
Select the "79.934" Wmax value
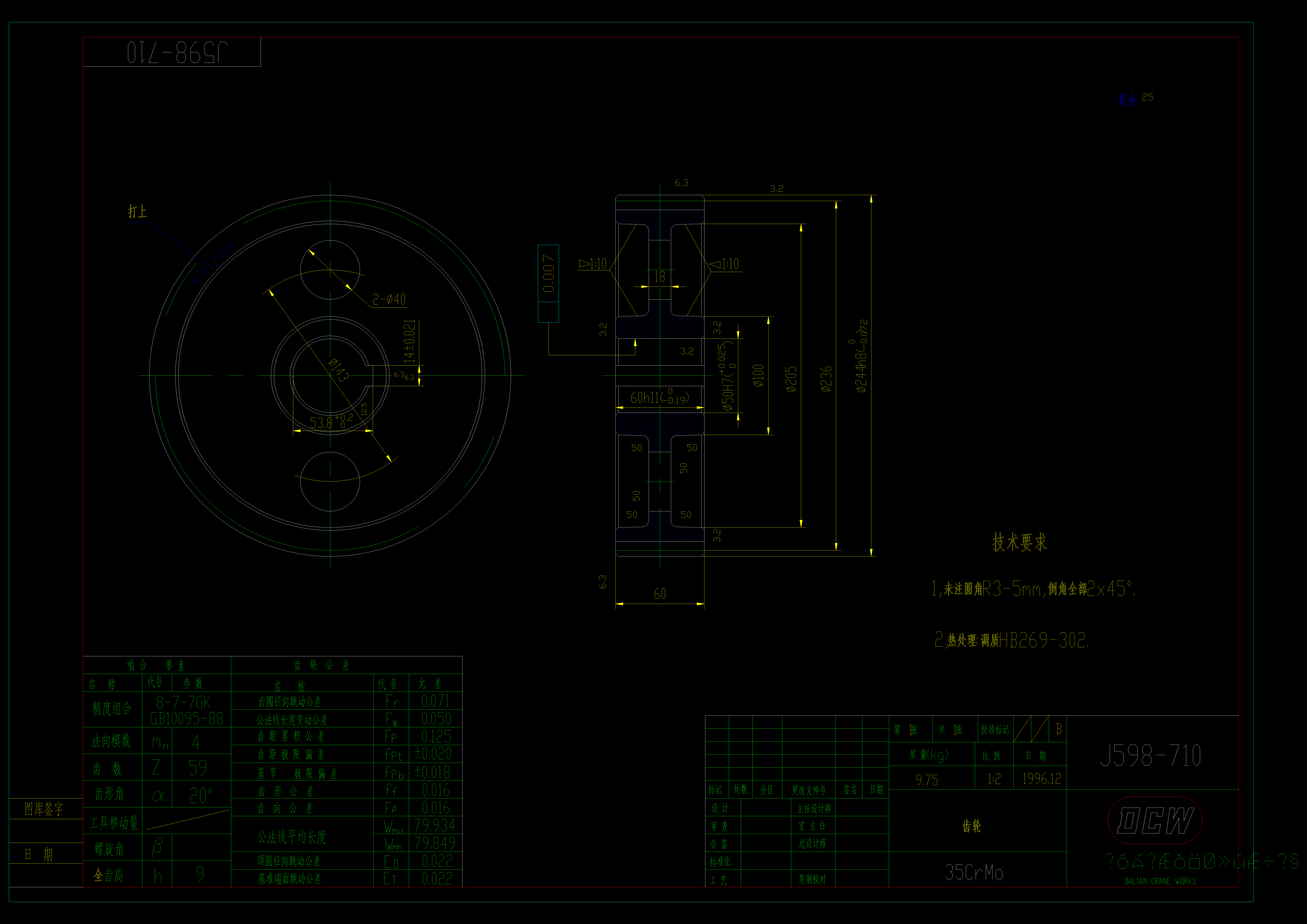434,825
